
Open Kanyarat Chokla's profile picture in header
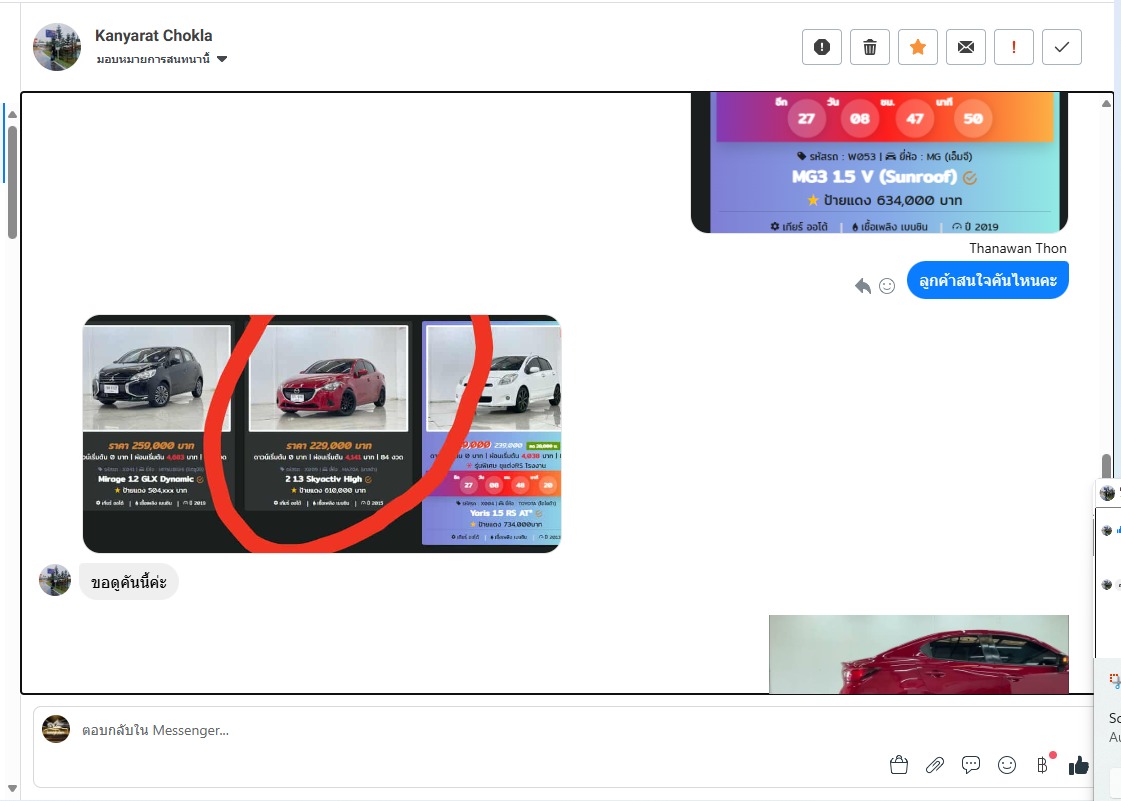pyautogui.click(x=57, y=47)
